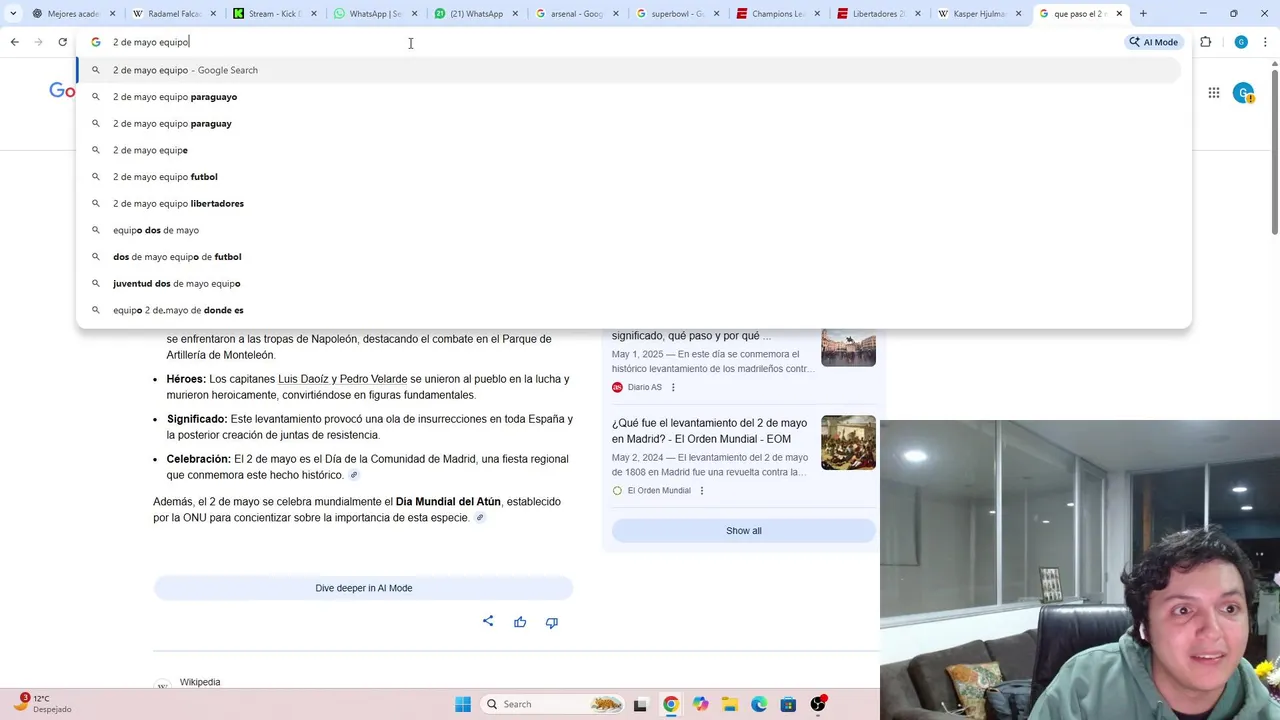Give thumbs down to the AI overview

coord(551,622)
